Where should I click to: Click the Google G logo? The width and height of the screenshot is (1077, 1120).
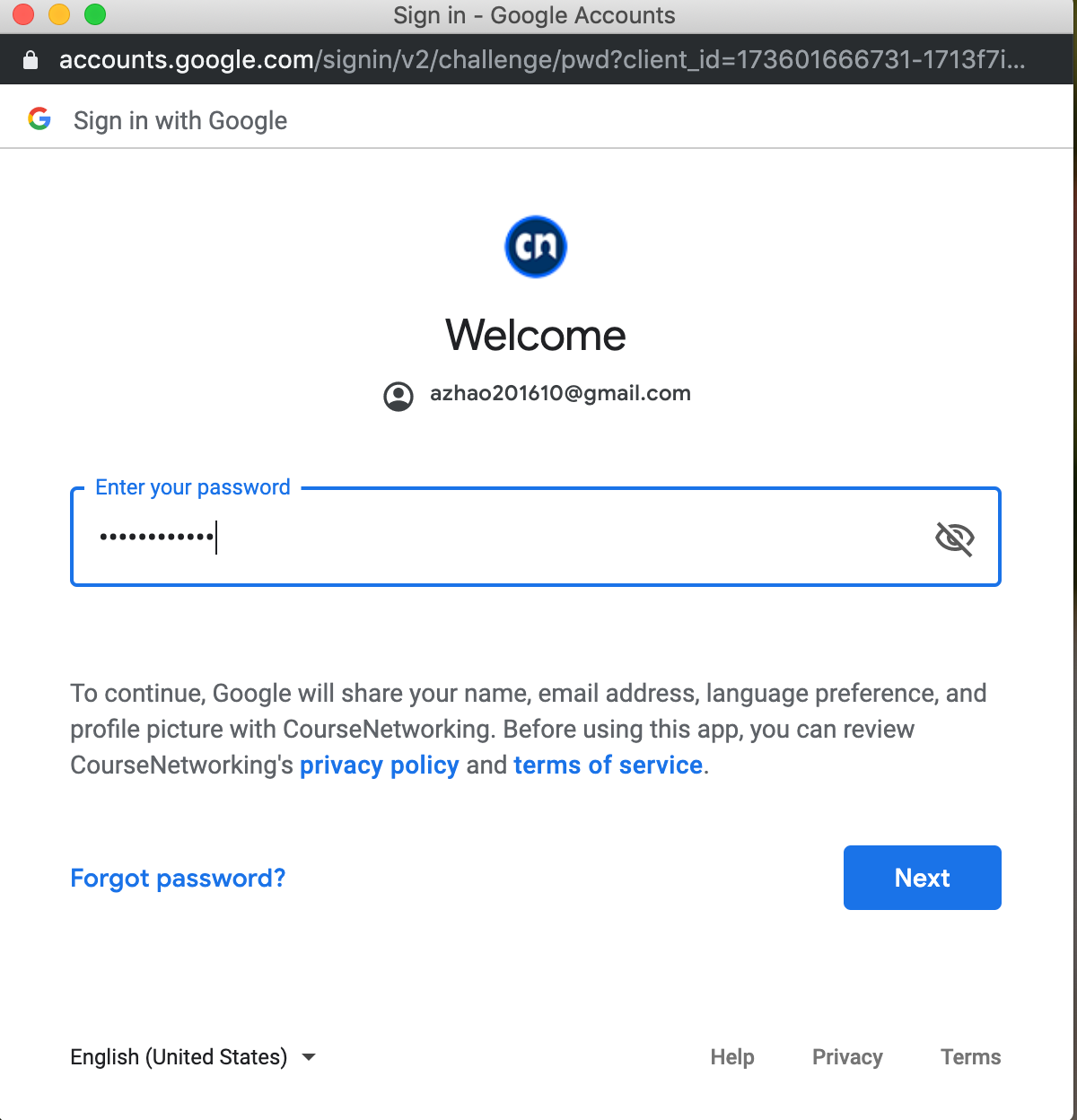click(x=39, y=118)
